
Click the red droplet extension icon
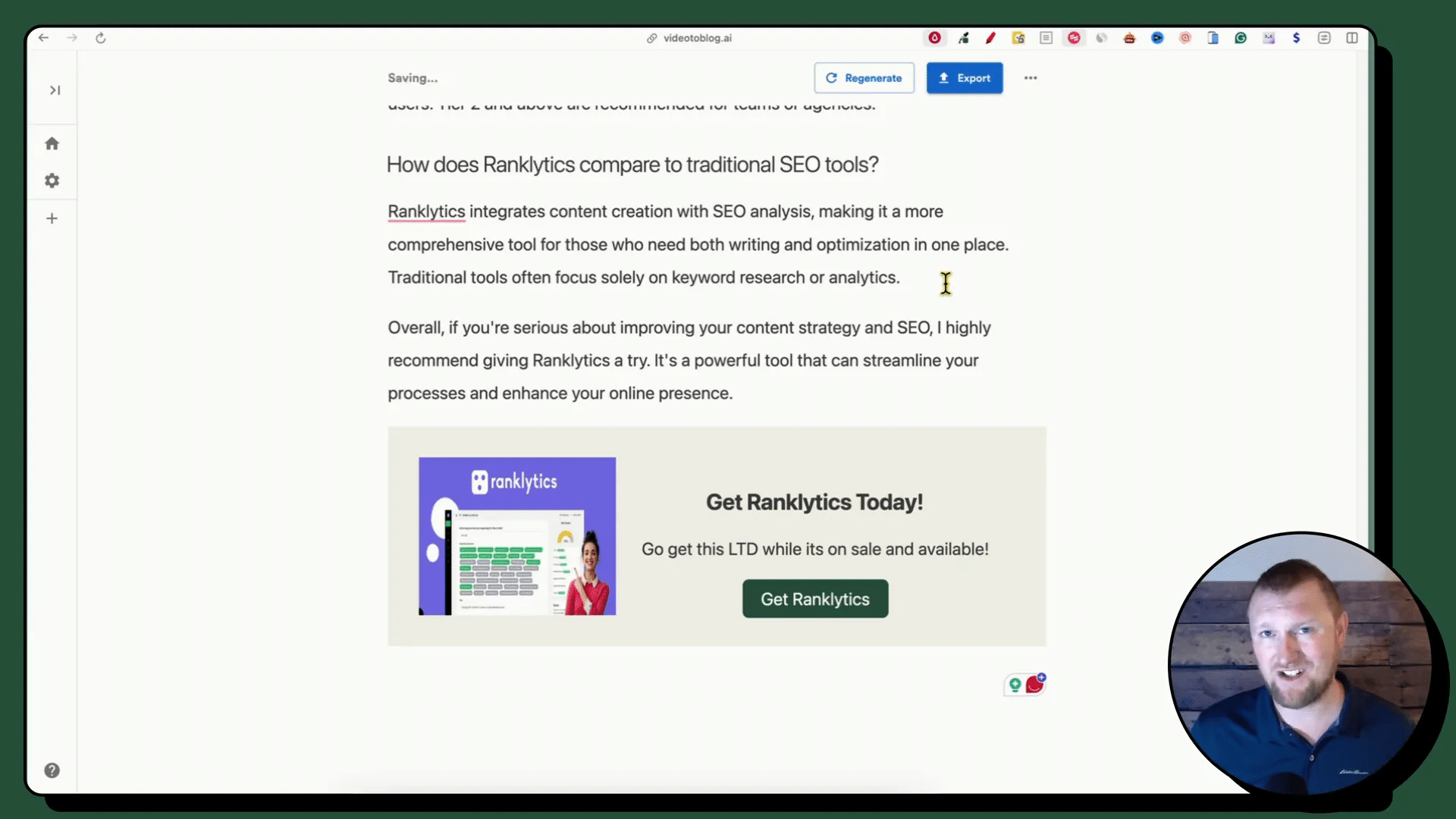(935, 38)
